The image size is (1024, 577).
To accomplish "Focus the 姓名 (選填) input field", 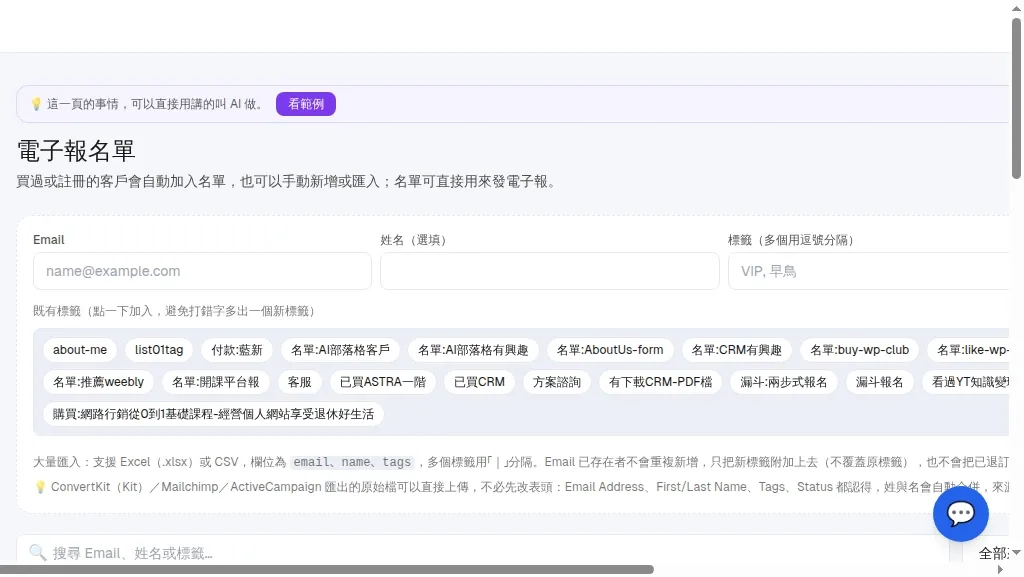I will [550, 271].
